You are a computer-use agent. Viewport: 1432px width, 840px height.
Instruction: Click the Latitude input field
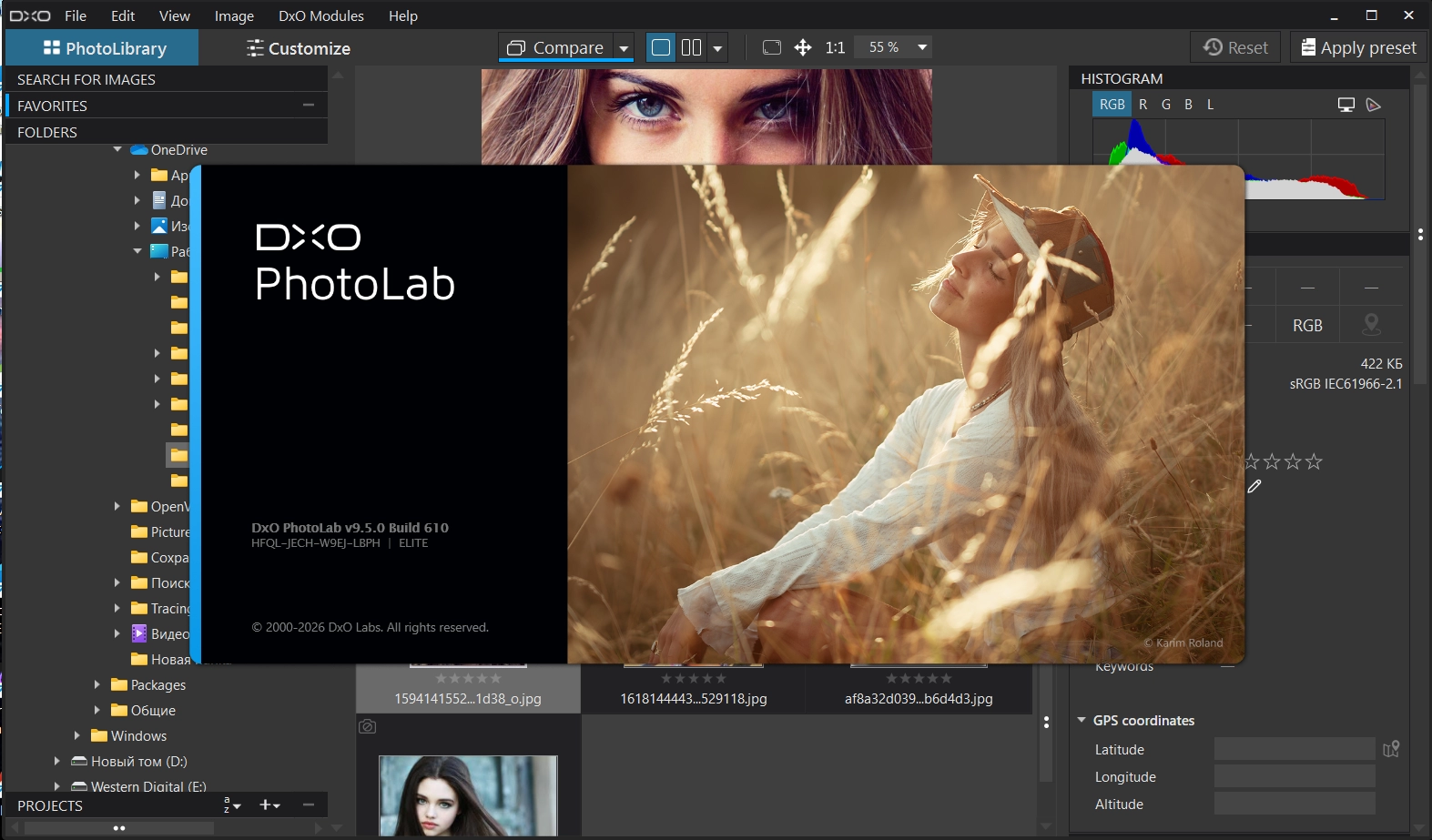coord(1295,749)
